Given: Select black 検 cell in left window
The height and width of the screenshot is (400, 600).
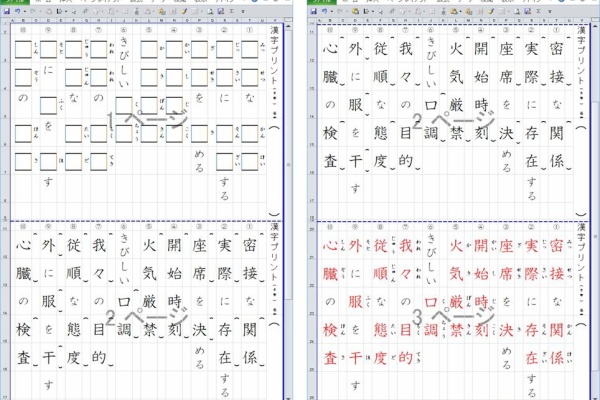Looking at the screenshot, I should [x=23, y=330].
